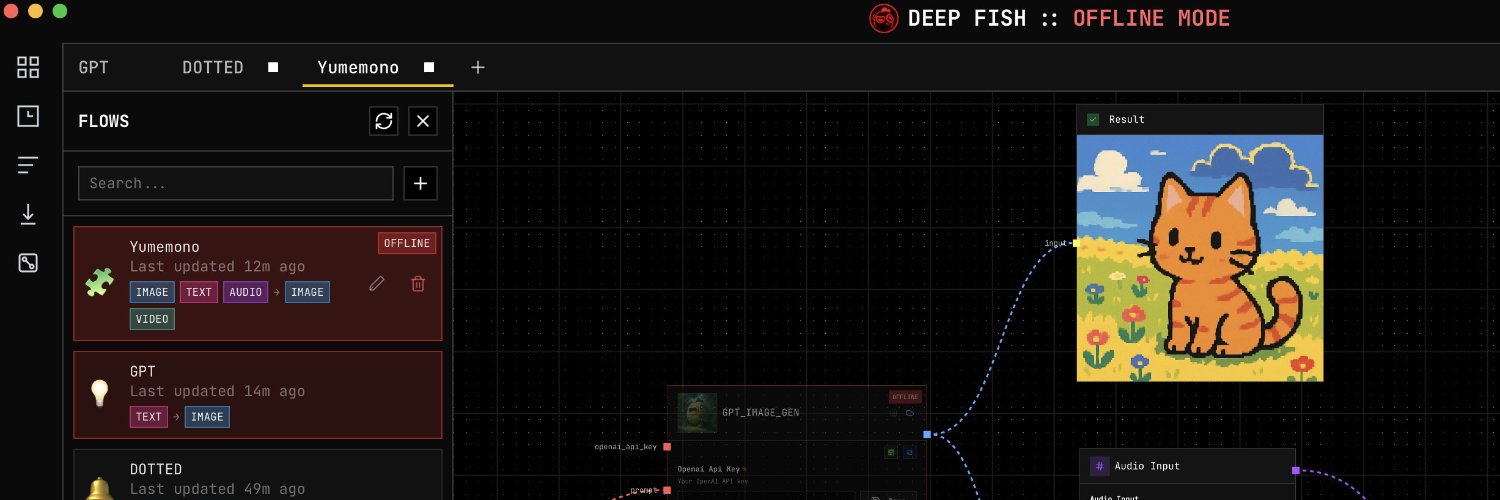Click 'Last updated 14m ago' text

[x=218, y=391]
